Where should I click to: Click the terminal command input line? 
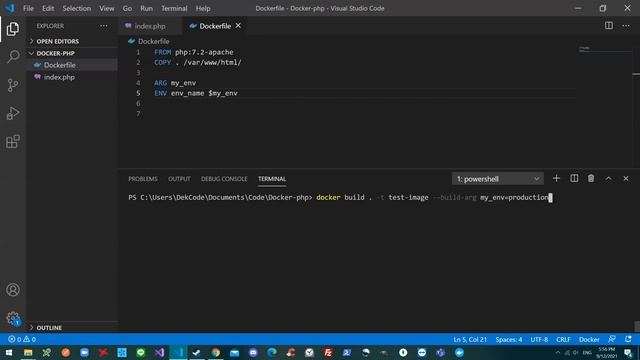point(340,198)
